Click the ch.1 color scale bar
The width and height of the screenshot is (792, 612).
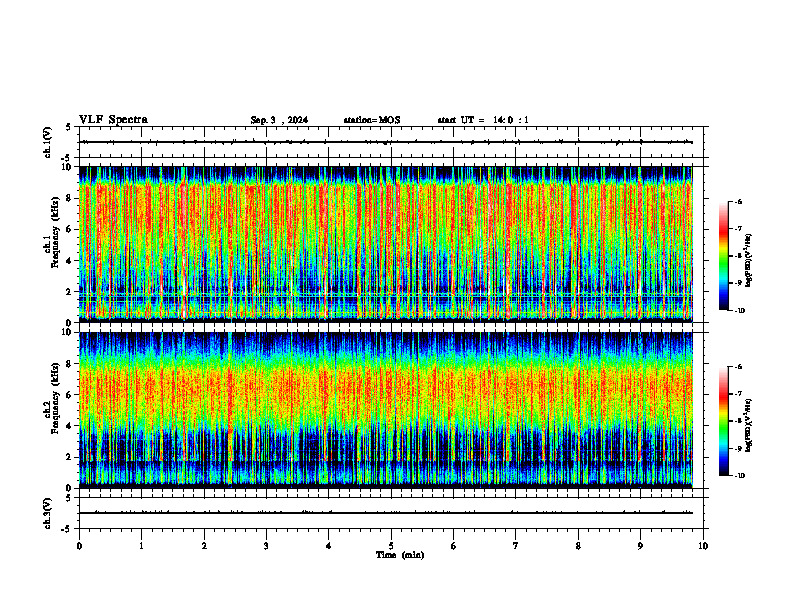click(723, 256)
